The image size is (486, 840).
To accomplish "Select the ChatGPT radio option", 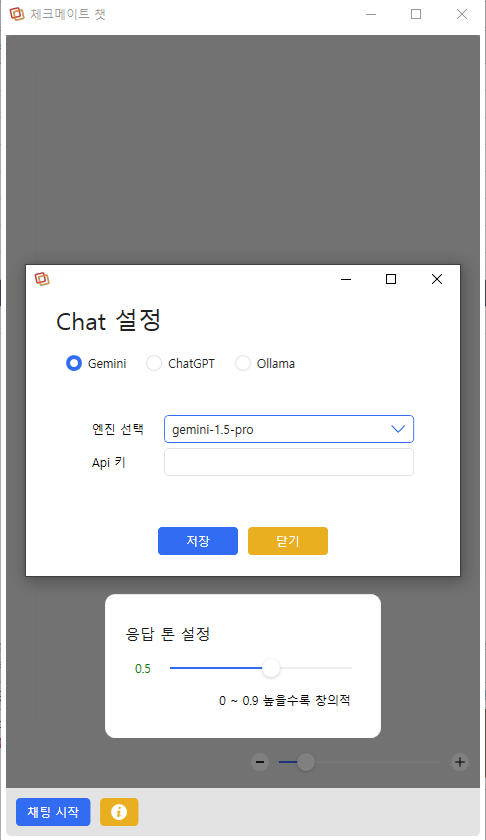I will point(154,363).
